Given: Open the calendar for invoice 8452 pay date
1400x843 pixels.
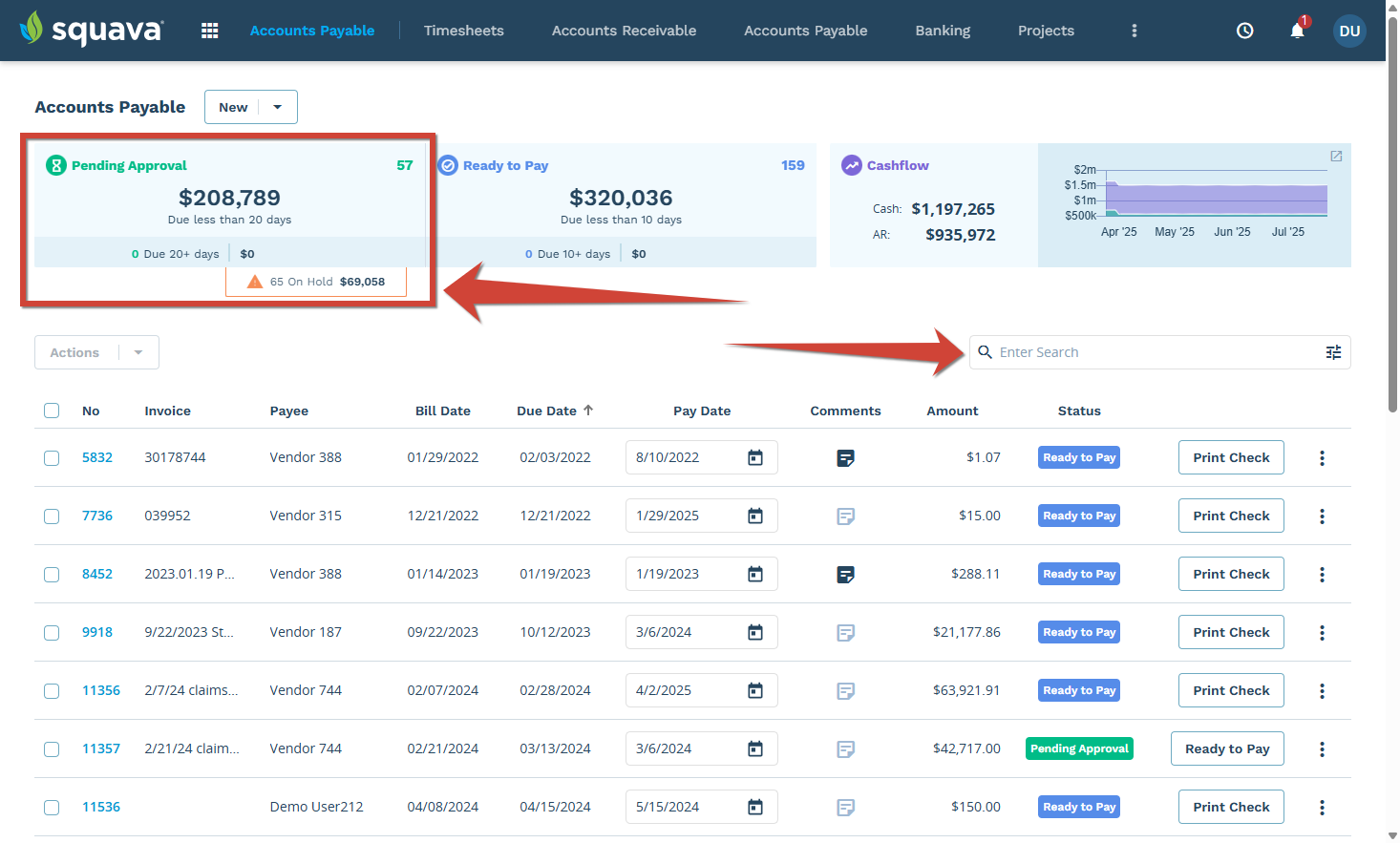Looking at the screenshot, I should coord(755,575).
